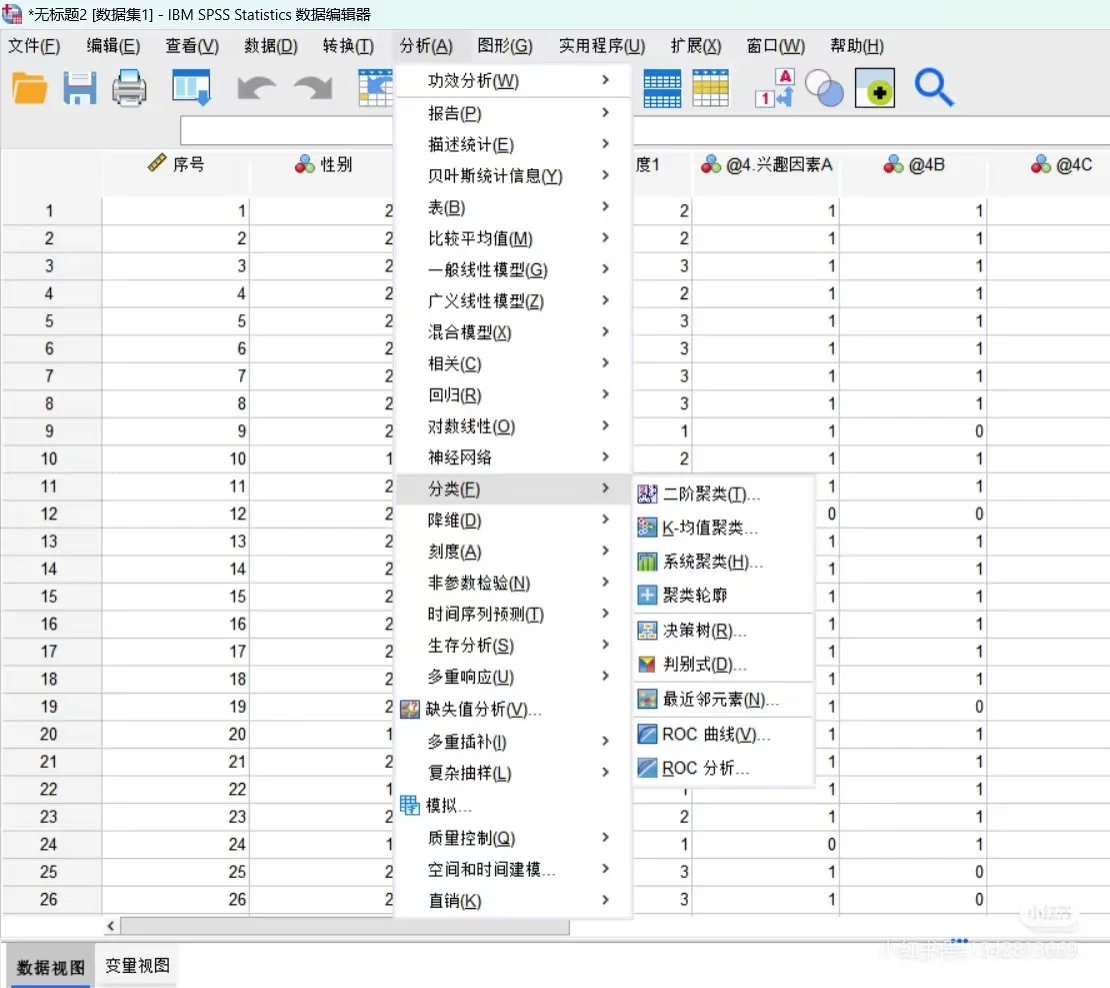This screenshot has width=1110, height=988.
Task: Open the 转换(T) menu
Action: 348,46
